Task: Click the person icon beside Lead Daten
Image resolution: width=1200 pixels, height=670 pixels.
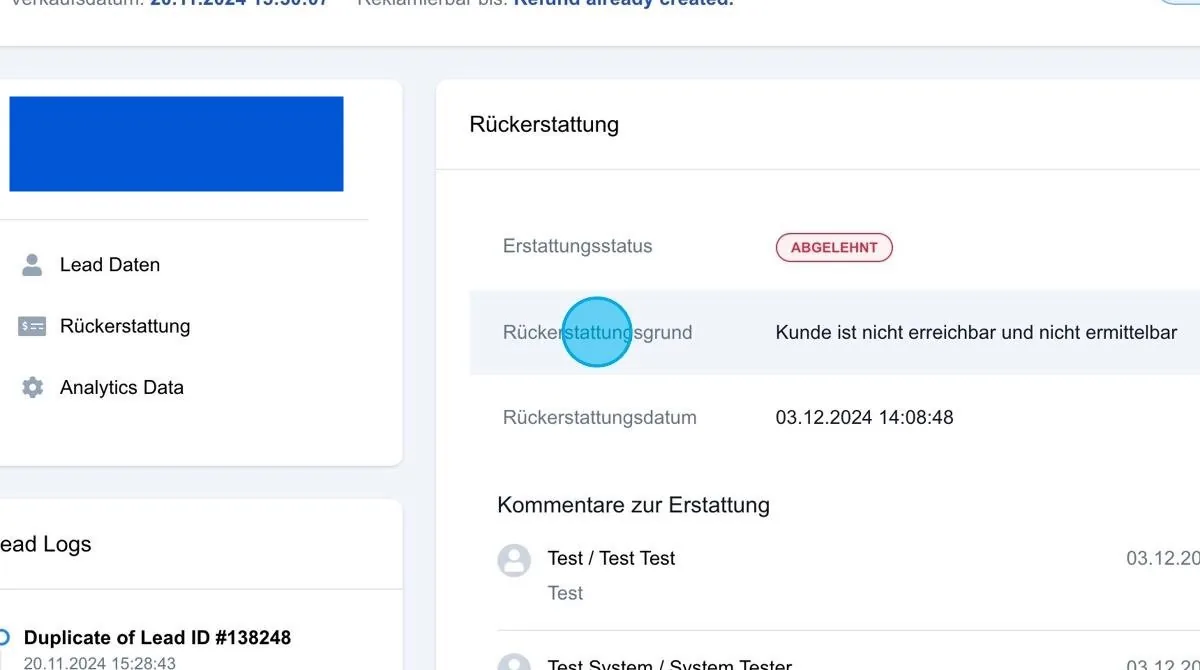Action: click(32, 265)
